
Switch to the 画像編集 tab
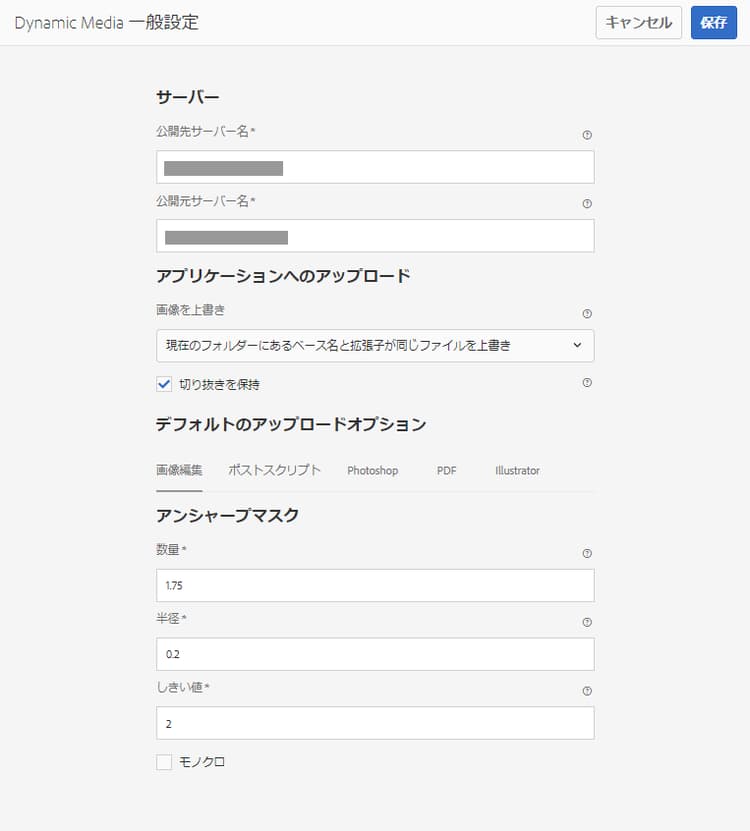(x=178, y=470)
